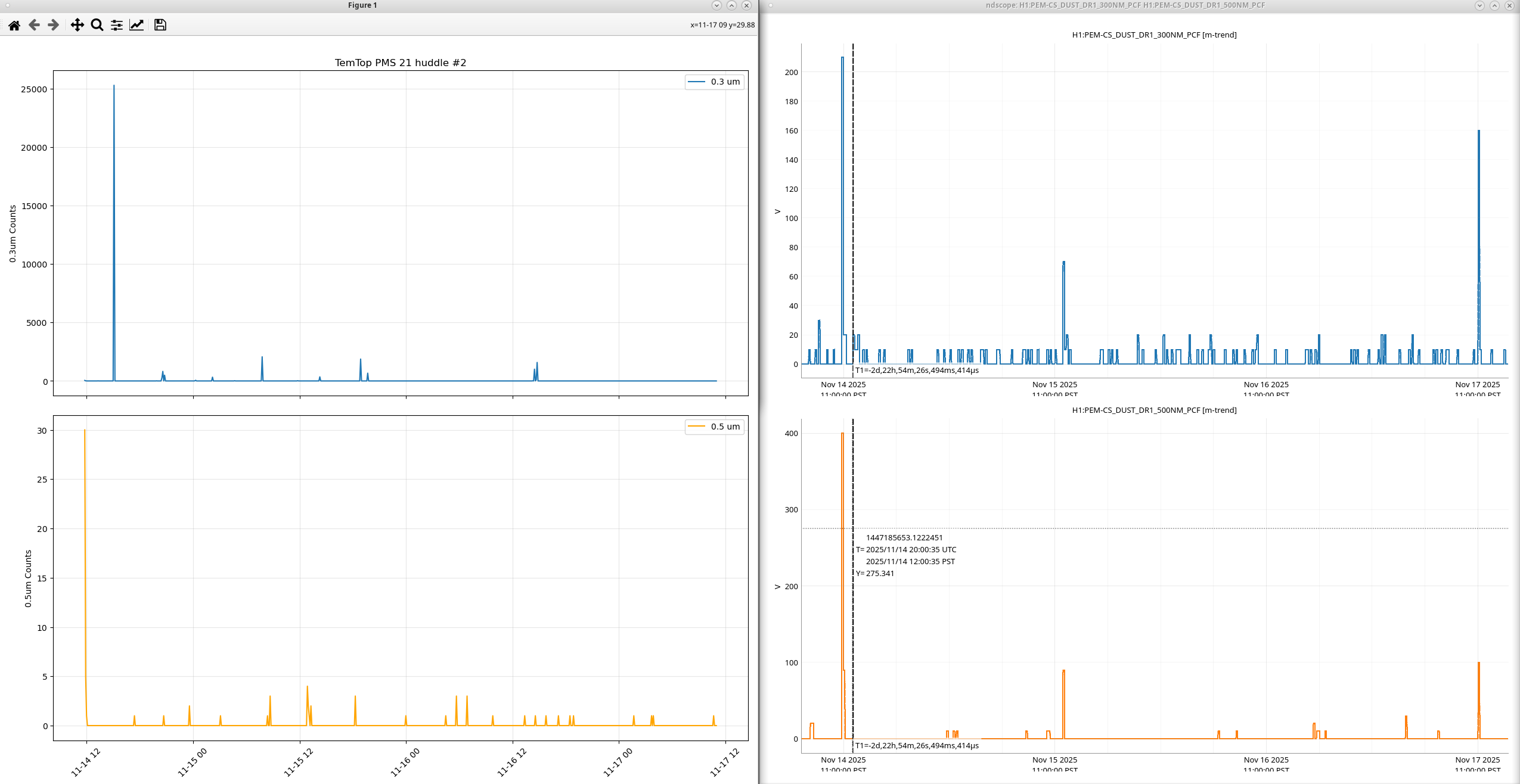Open the Figure 1 window menu dot
Viewport: 1520px width, 784px height.
click(x=8, y=5)
